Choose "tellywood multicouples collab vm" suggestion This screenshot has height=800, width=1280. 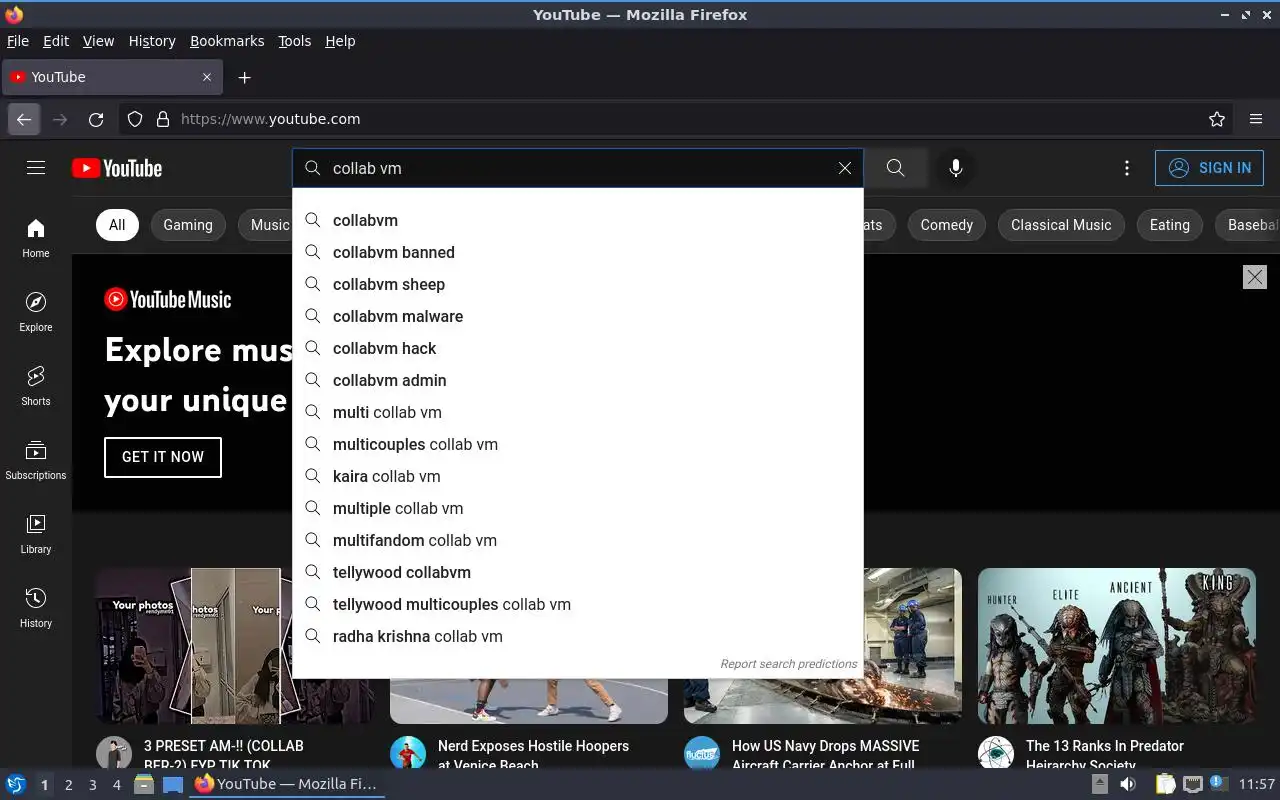click(x=578, y=604)
